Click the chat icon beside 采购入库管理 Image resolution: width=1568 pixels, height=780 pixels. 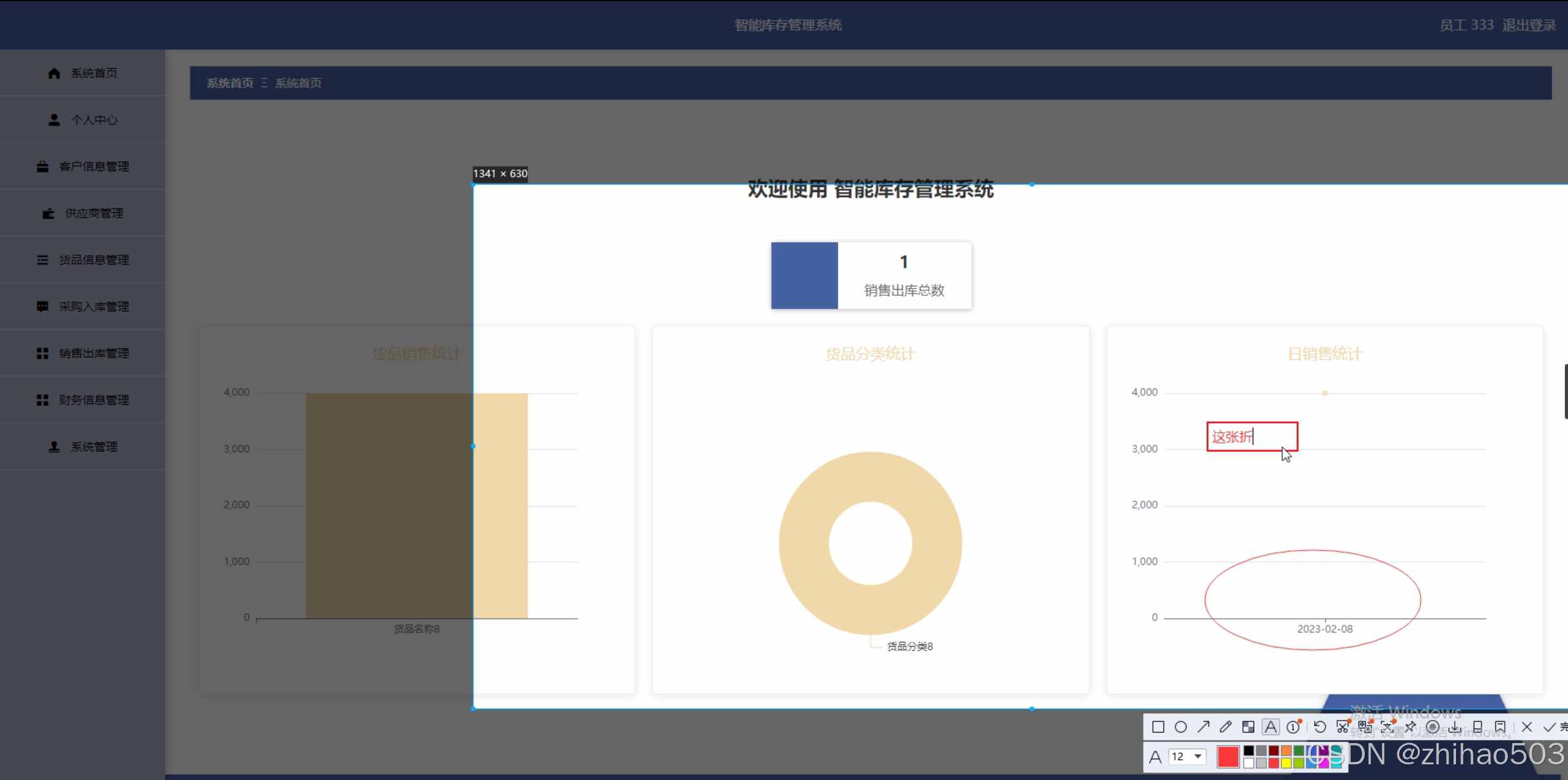coord(42,306)
